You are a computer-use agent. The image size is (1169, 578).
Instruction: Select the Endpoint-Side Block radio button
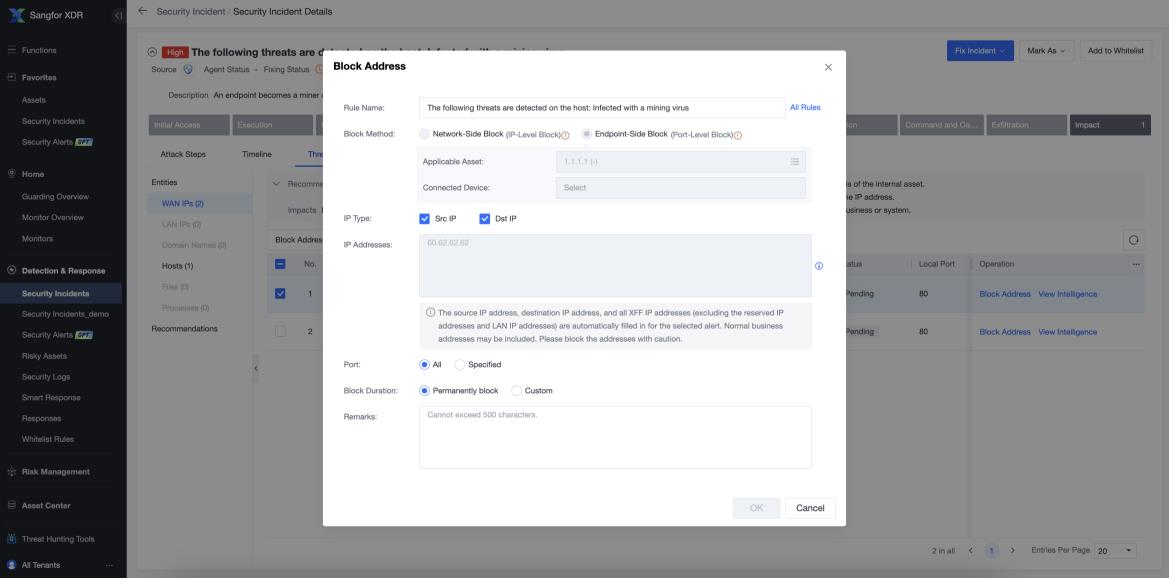point(587,134)
